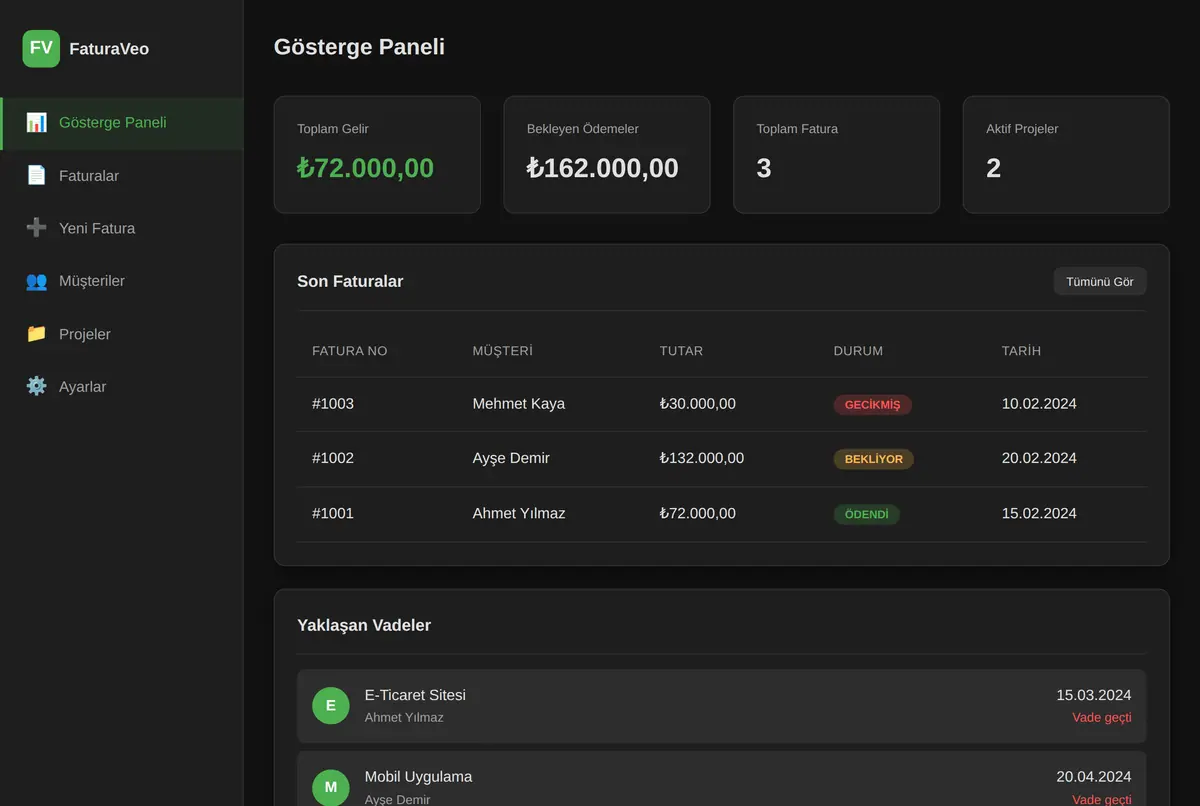Click the Tümünü Gör button
This screenshot has width=1200, height=806.
coord(1100,282)
